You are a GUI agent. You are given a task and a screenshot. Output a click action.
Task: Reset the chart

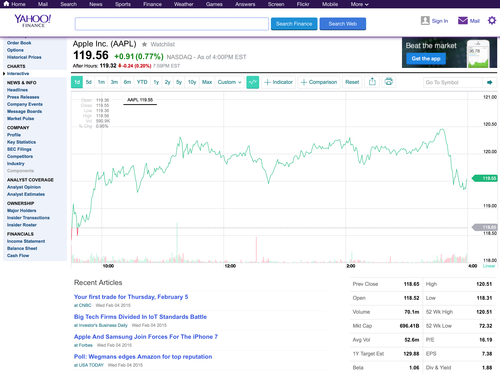(x=352, y=82)
